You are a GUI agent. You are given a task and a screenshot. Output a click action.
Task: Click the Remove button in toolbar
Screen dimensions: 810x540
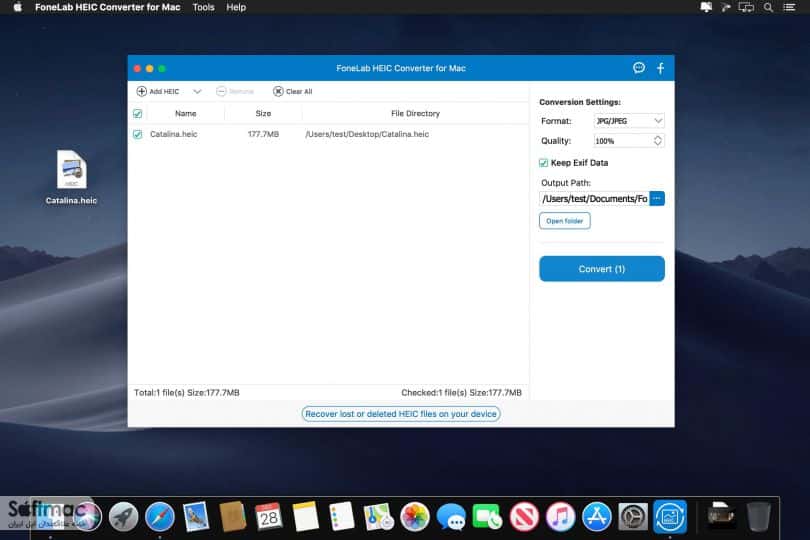click(x=235, y=91)
